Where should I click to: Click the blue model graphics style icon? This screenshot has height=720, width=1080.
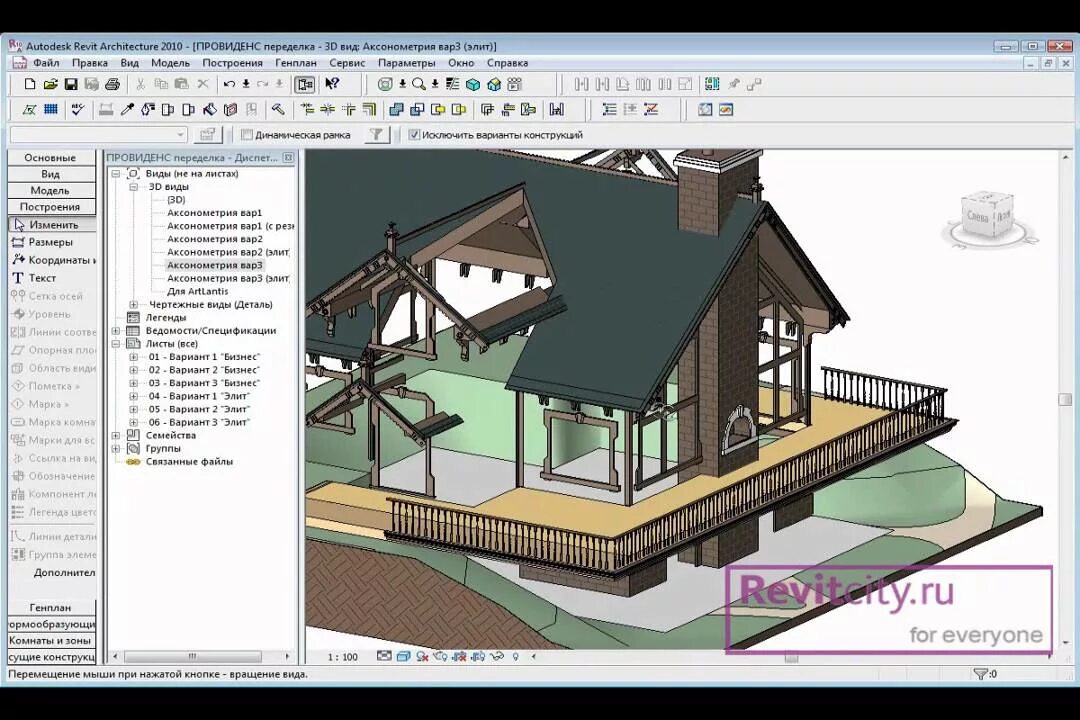(x=404, y=657)
